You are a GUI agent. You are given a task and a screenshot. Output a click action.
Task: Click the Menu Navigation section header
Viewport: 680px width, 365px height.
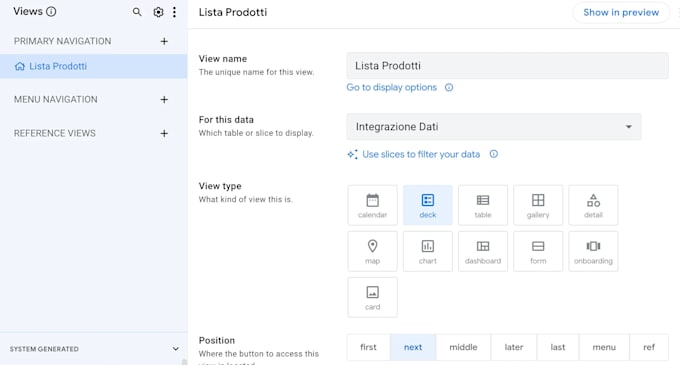coord(56,100)
